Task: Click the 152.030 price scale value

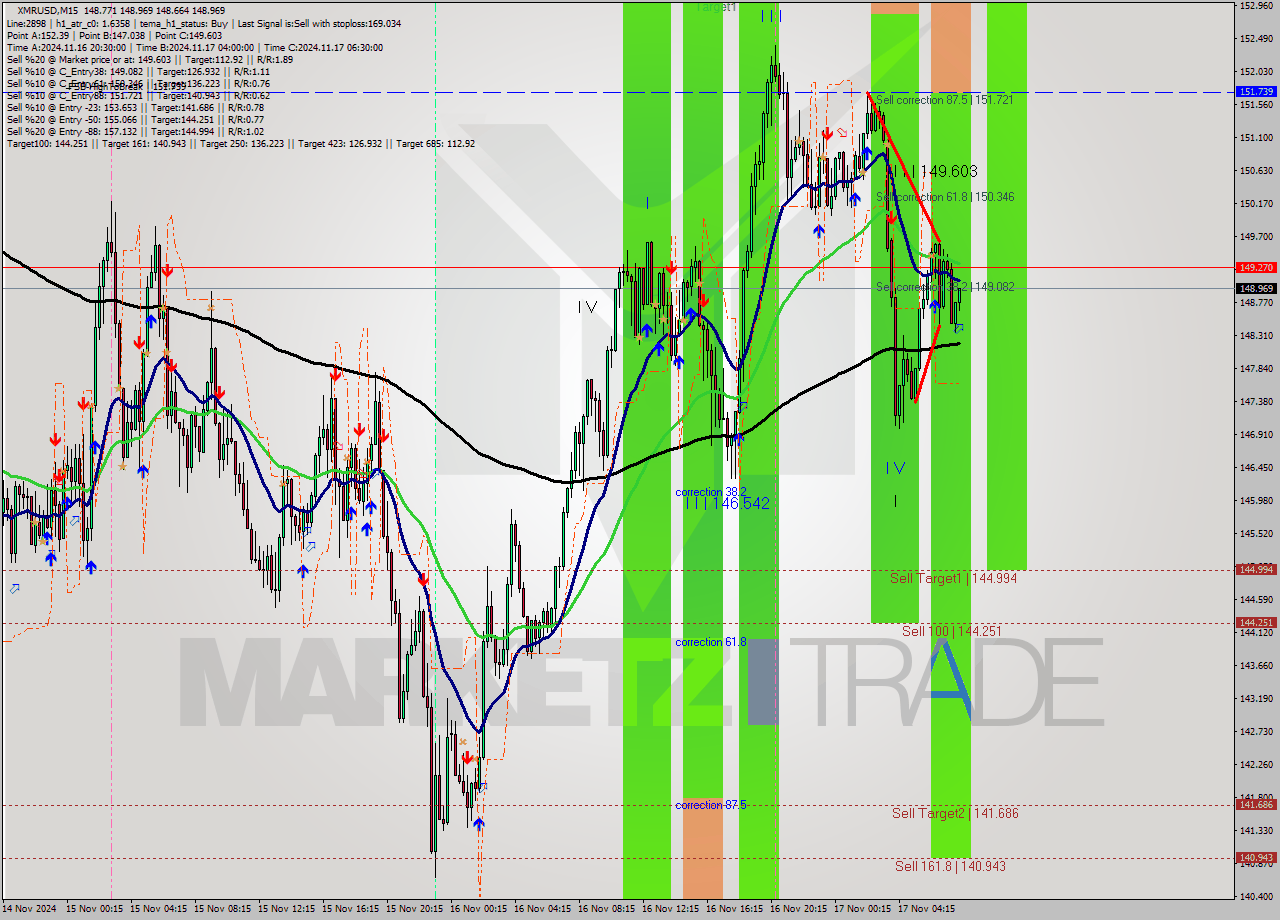Action: point(1256,72)
